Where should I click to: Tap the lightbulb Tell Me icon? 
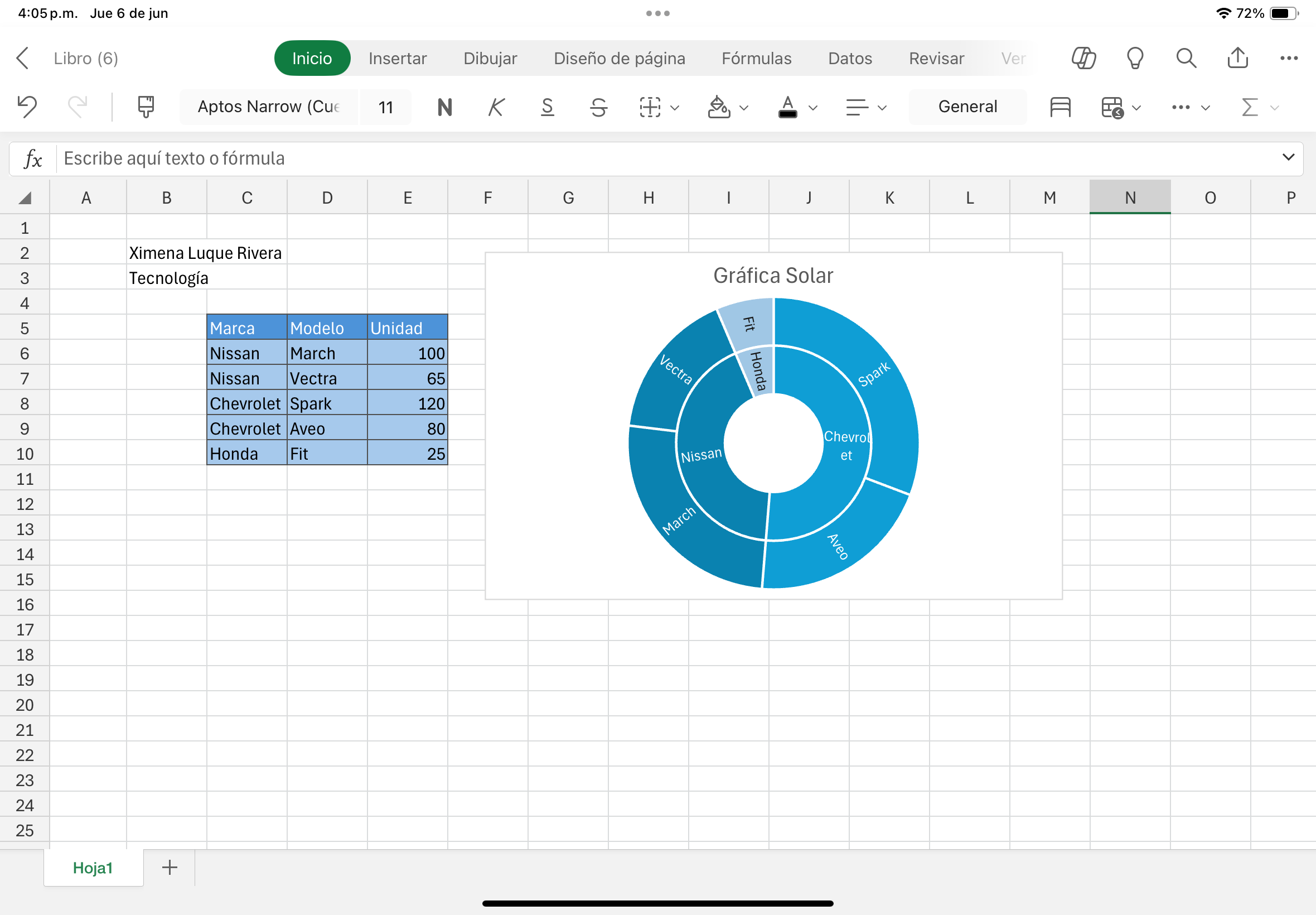(x=1134, y=58)
